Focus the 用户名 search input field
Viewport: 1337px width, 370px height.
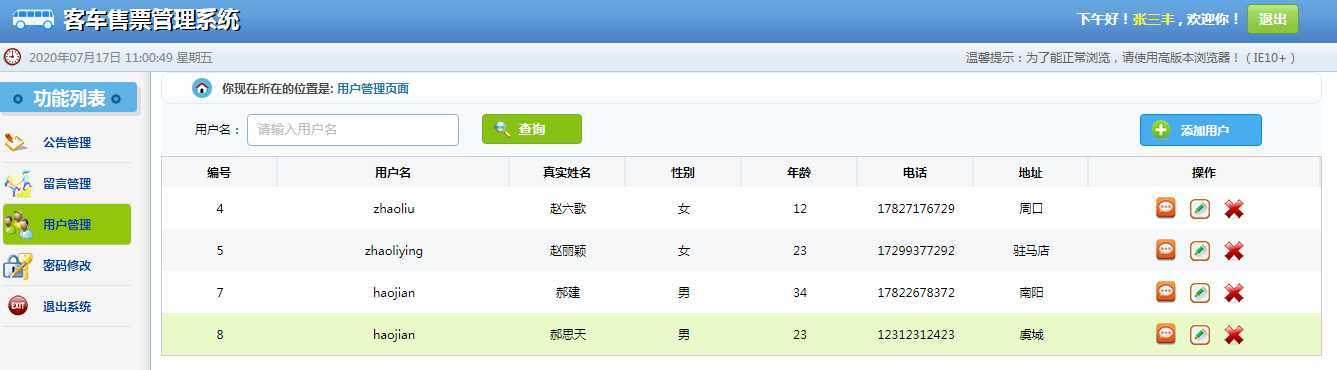click(x=353, y=130)
